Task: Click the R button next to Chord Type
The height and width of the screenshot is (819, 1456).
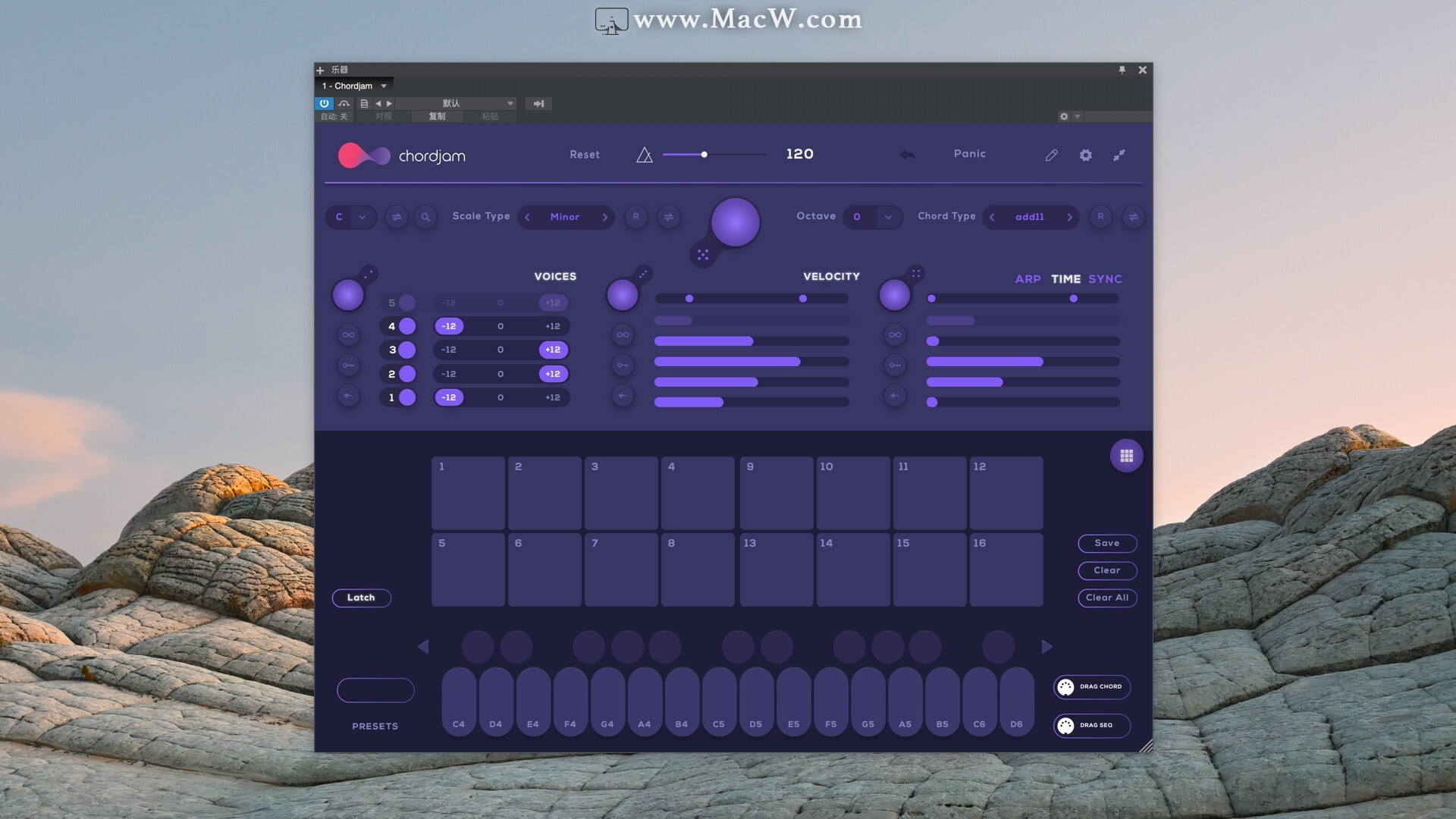Action: 1101,217
